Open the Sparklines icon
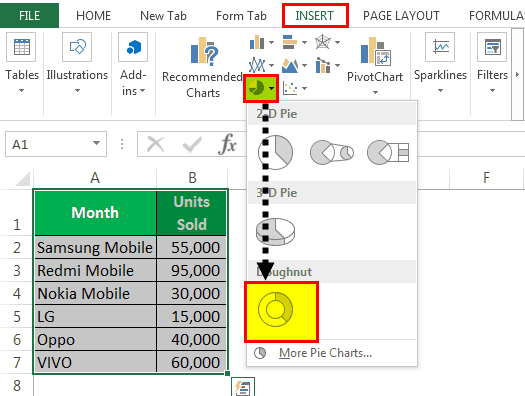Viewport: 525px width, 396px height. pyautogui.click(x=440, y=47)
